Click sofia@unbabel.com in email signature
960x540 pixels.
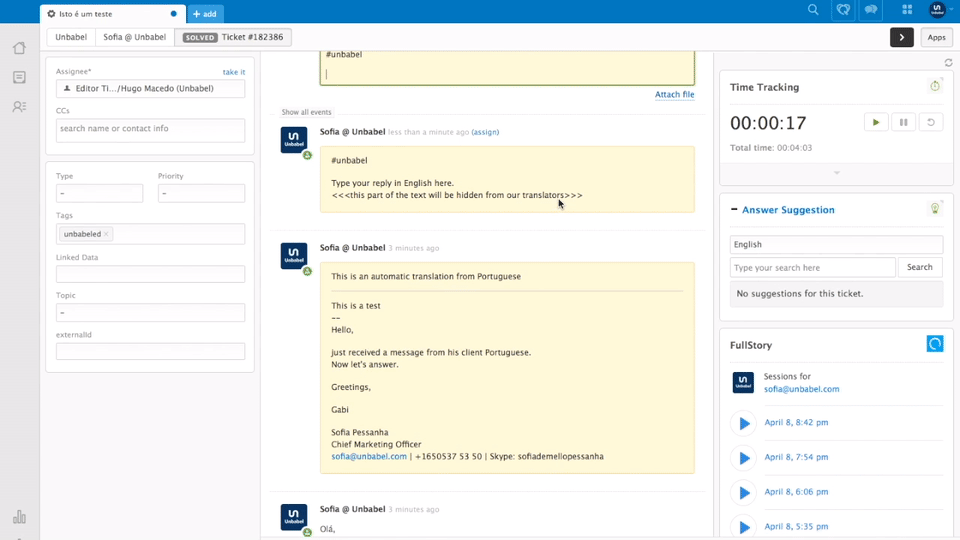click(x=369, y=457)
